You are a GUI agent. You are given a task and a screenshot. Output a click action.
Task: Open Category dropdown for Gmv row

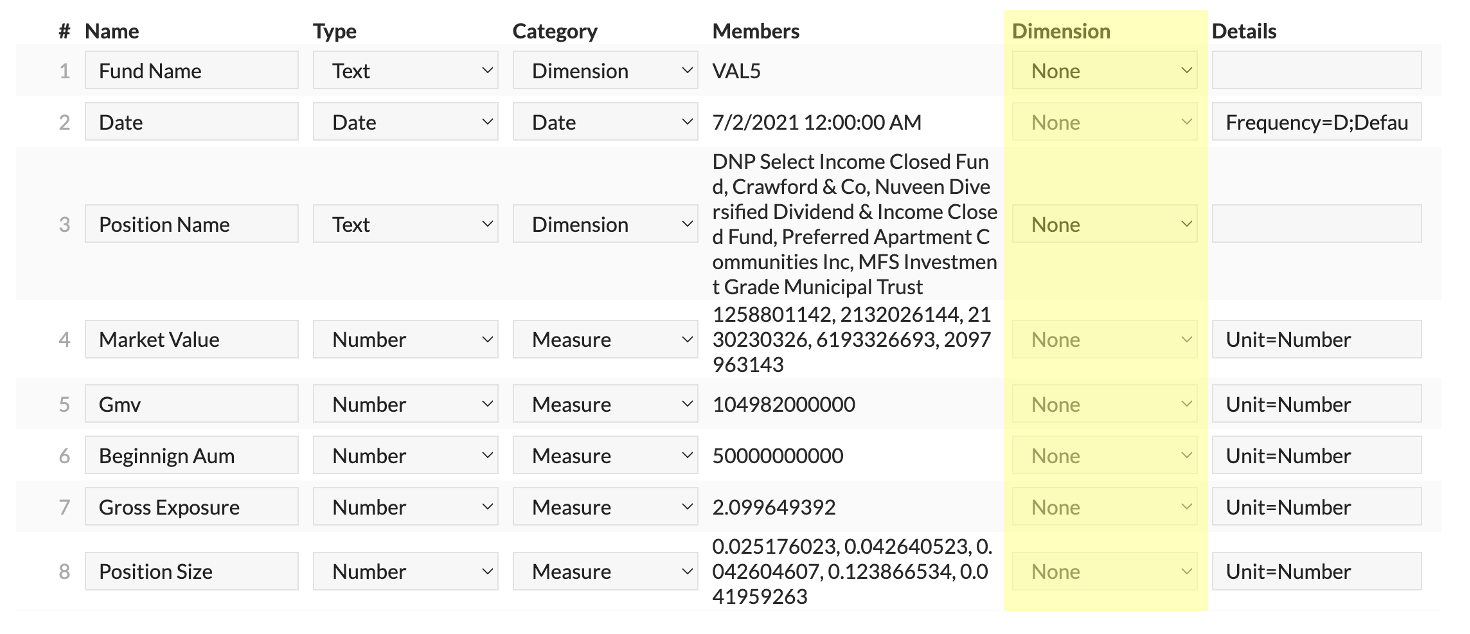click(605, 404)
